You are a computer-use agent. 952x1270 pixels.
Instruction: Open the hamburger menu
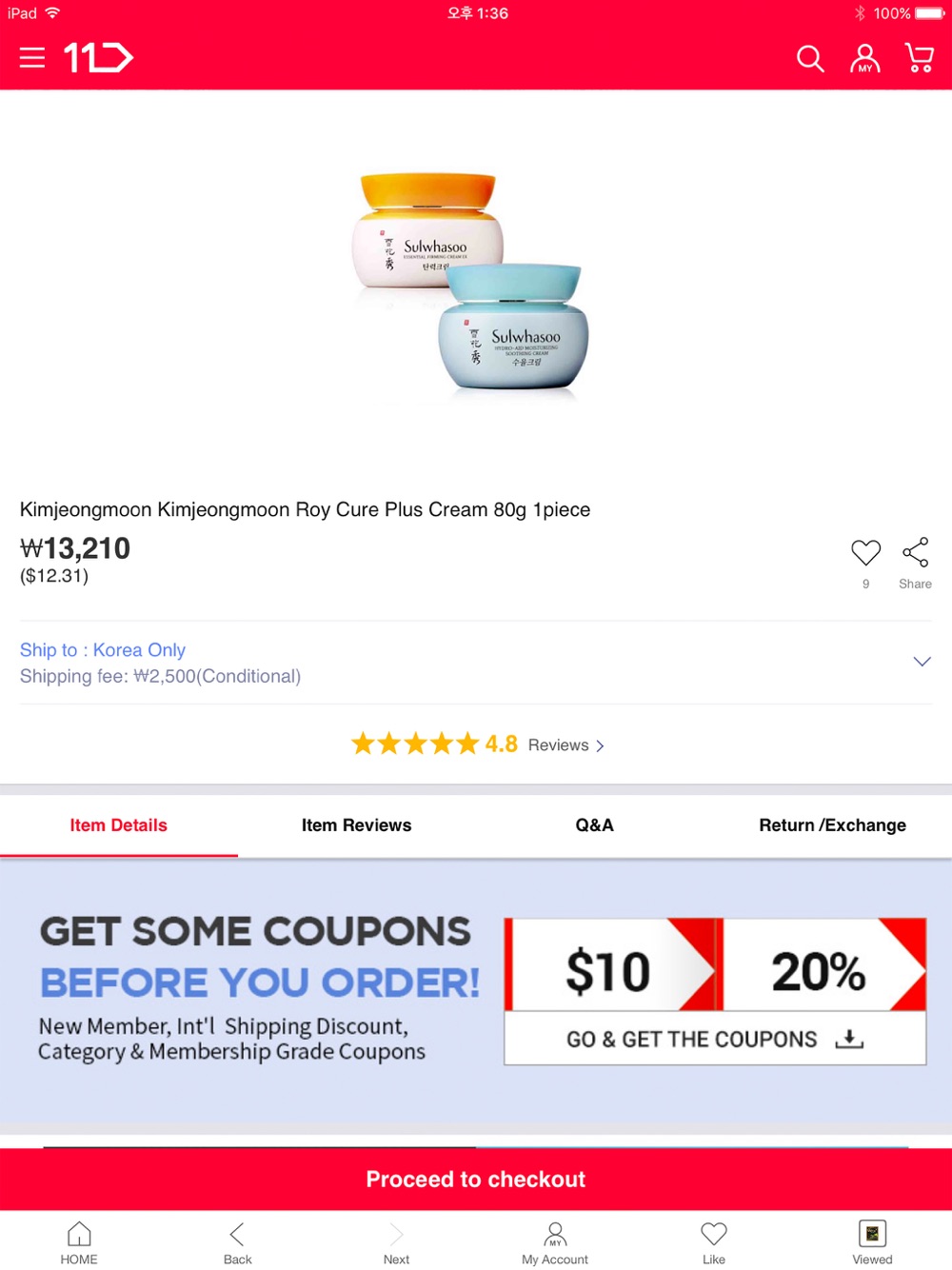point(32,58)
